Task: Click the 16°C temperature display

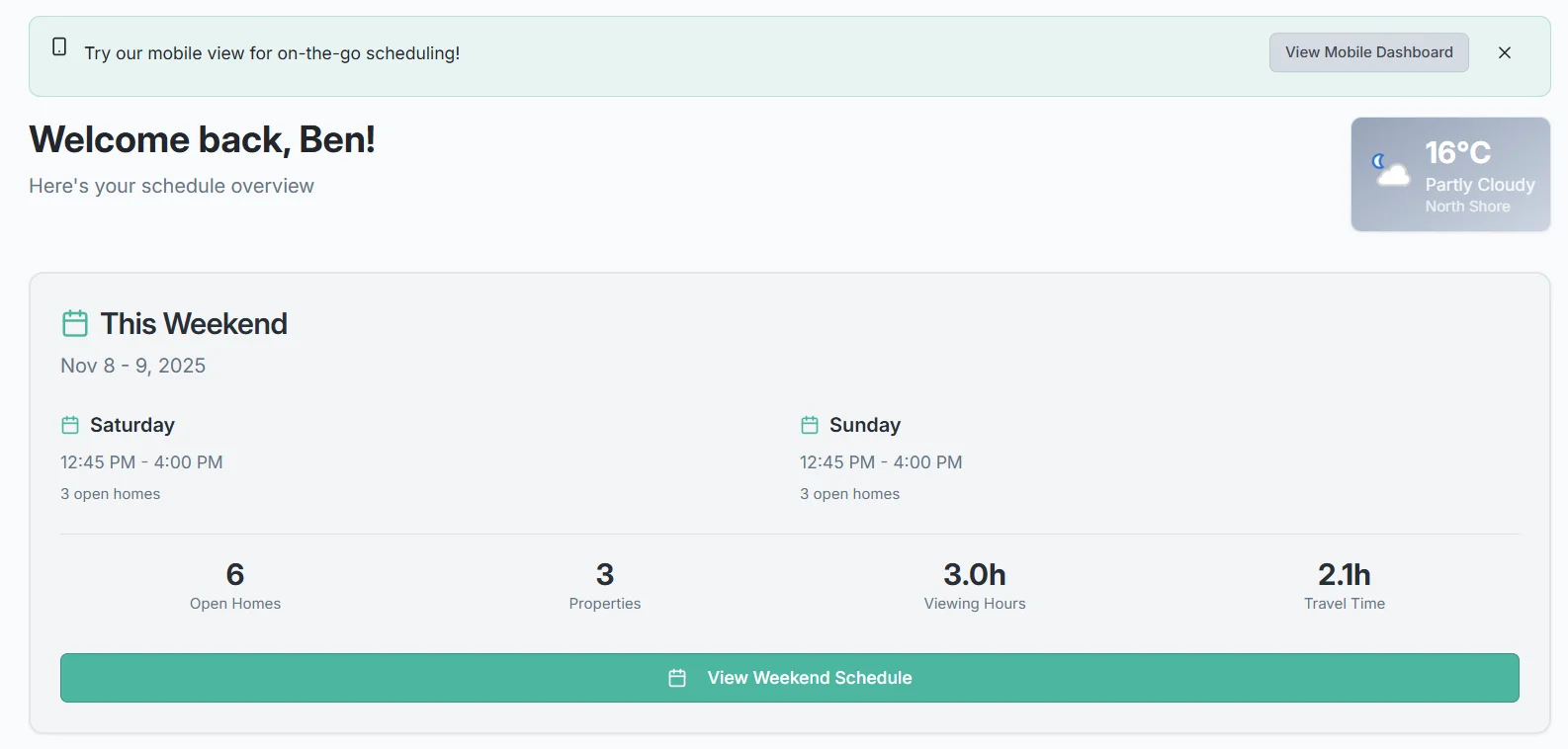Action: [x=1460, y=153]
